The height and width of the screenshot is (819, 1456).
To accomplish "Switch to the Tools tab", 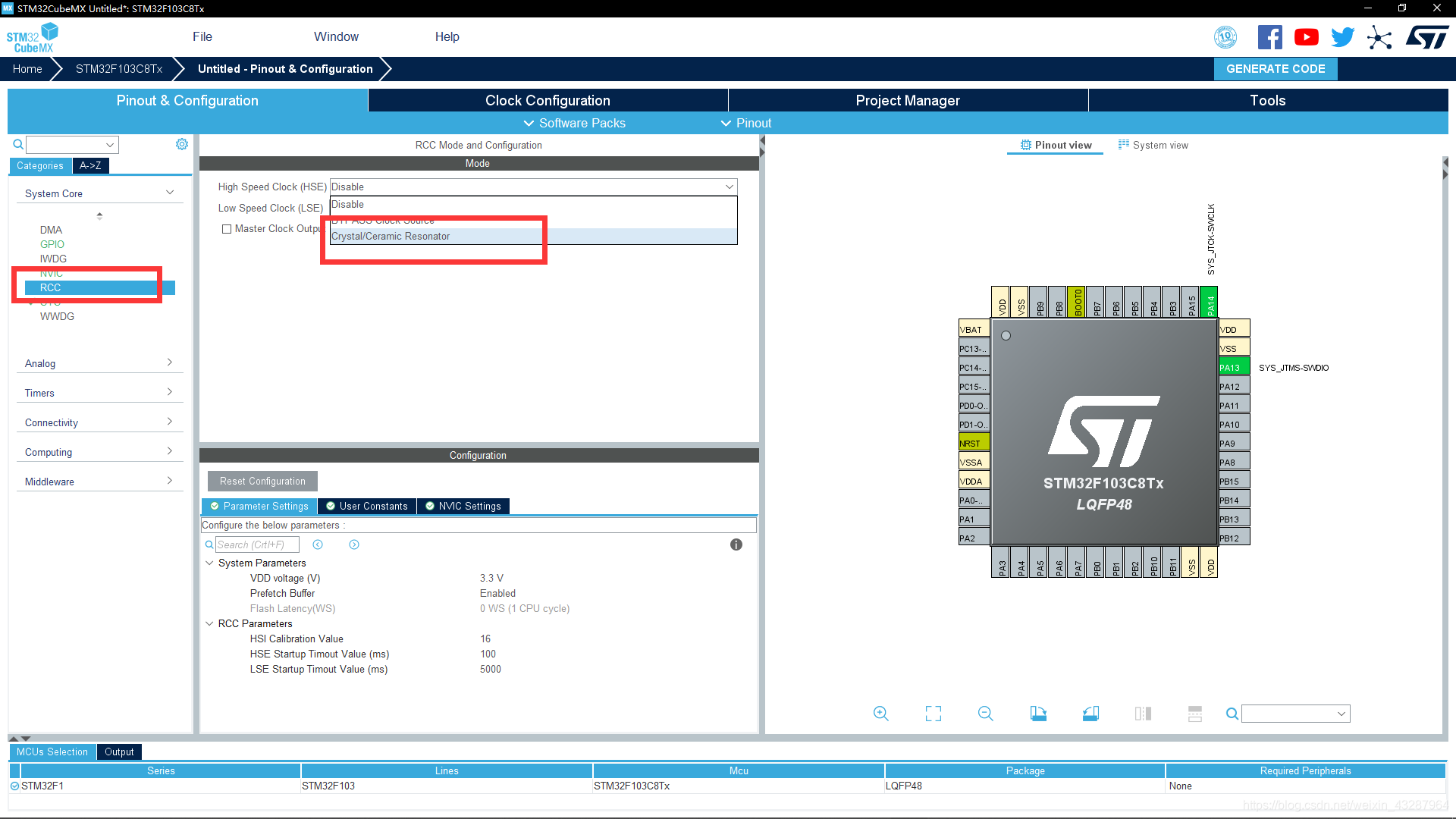I will coord(1268,100).
